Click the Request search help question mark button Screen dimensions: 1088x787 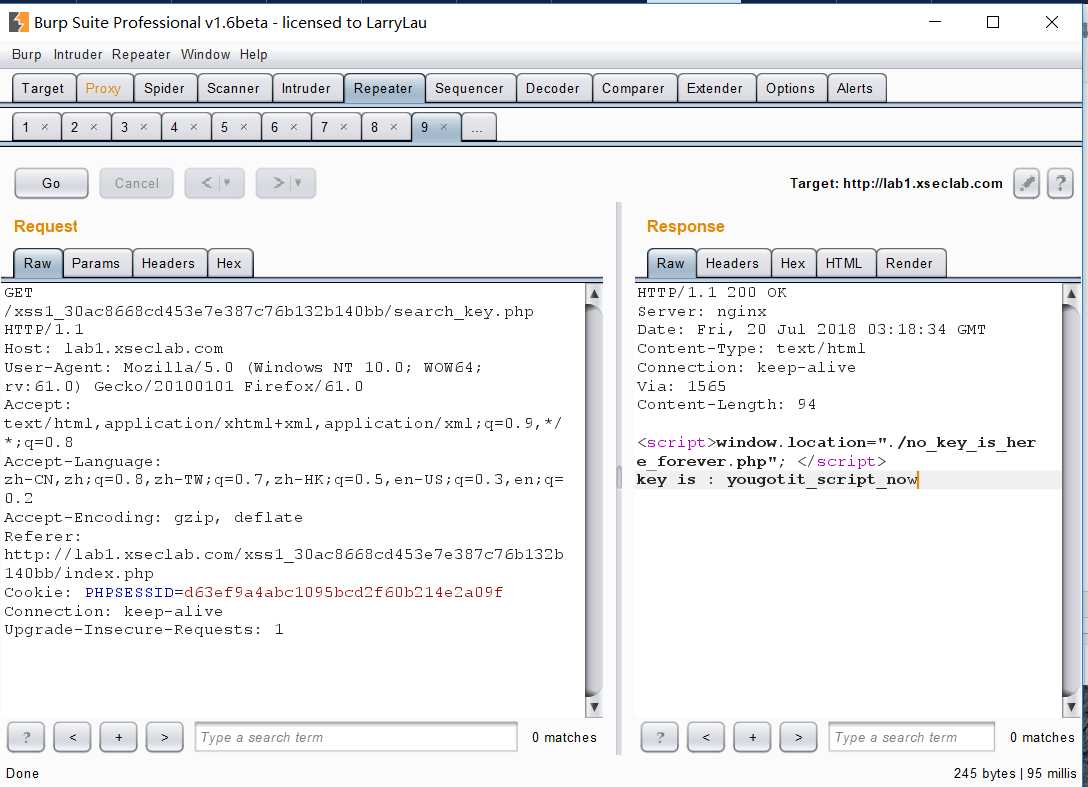point(26,737)
